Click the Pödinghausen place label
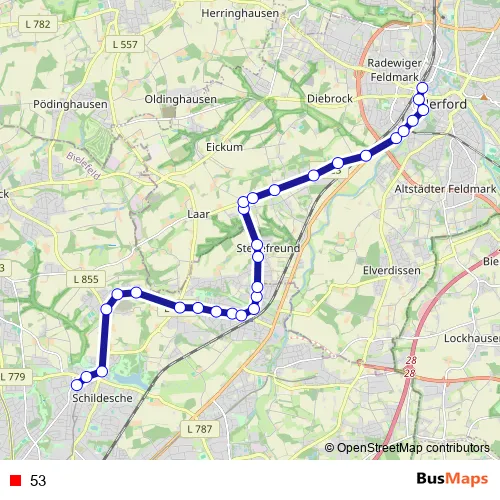The image size is (500, 500). click(x=70, y=104)
